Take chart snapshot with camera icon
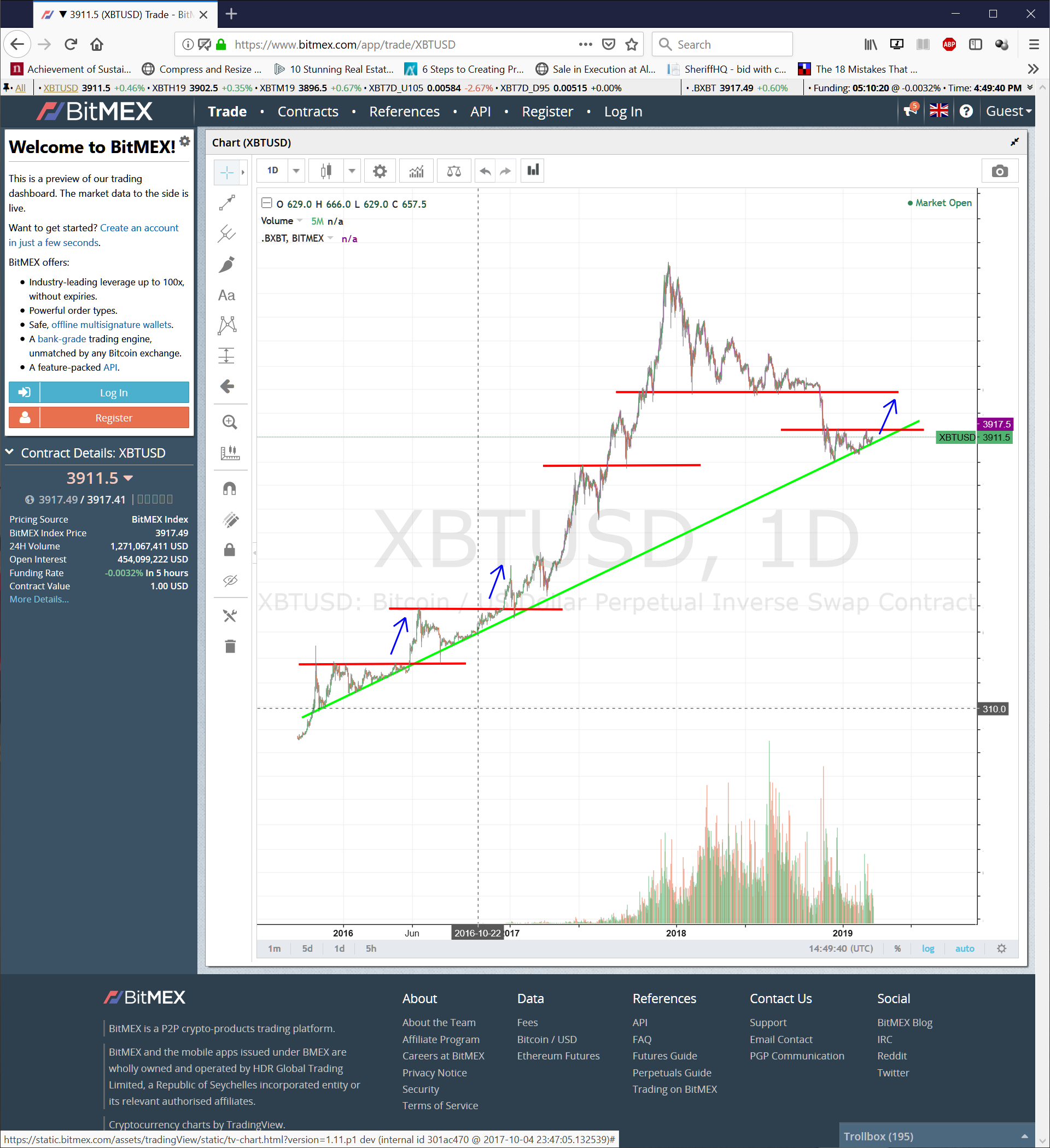This screenshot has width=1050, height=1148. pos(999,171)
